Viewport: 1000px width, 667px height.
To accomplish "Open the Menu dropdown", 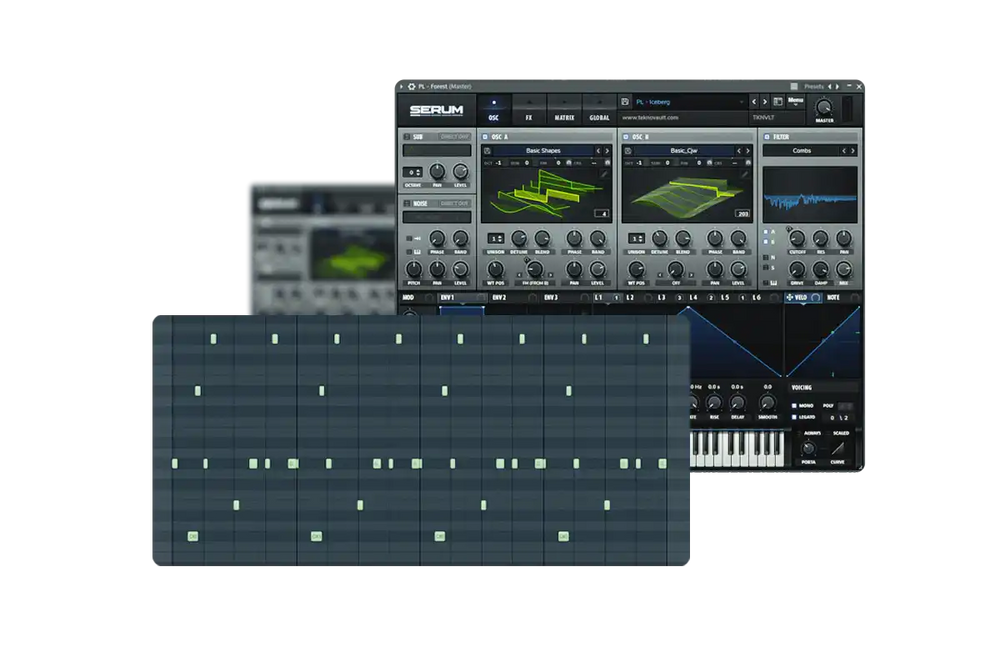I will pyautogui.click(x=795, y=101).
